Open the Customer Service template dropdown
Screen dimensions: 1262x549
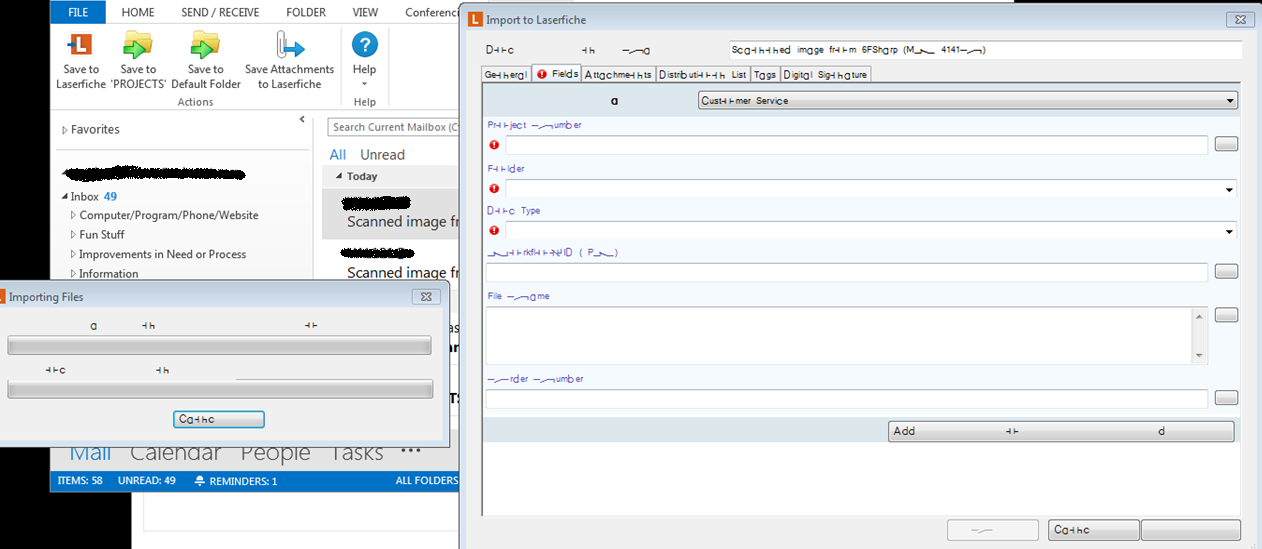(x=967, y=100)
